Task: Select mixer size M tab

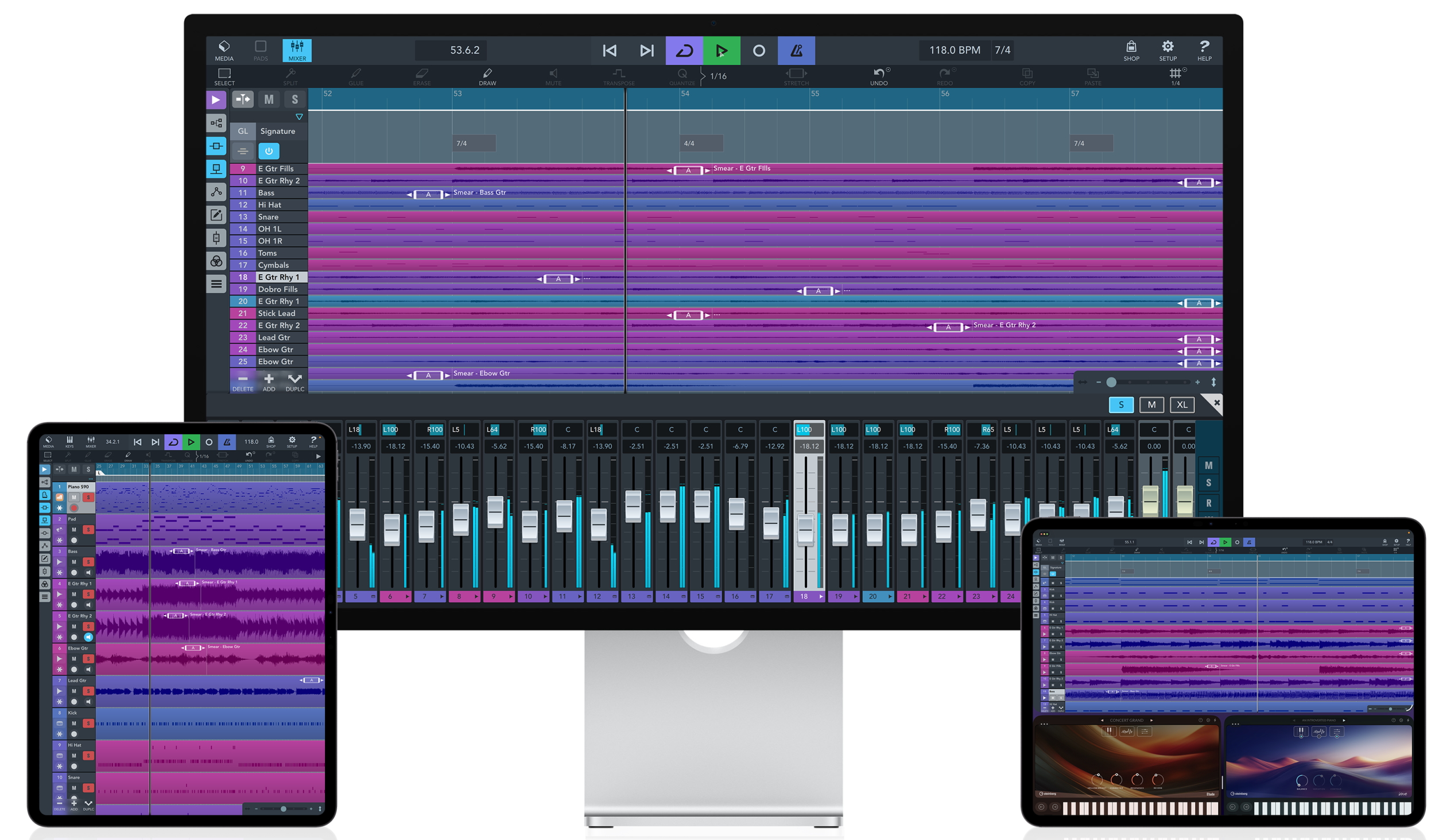Action: 1151,405
